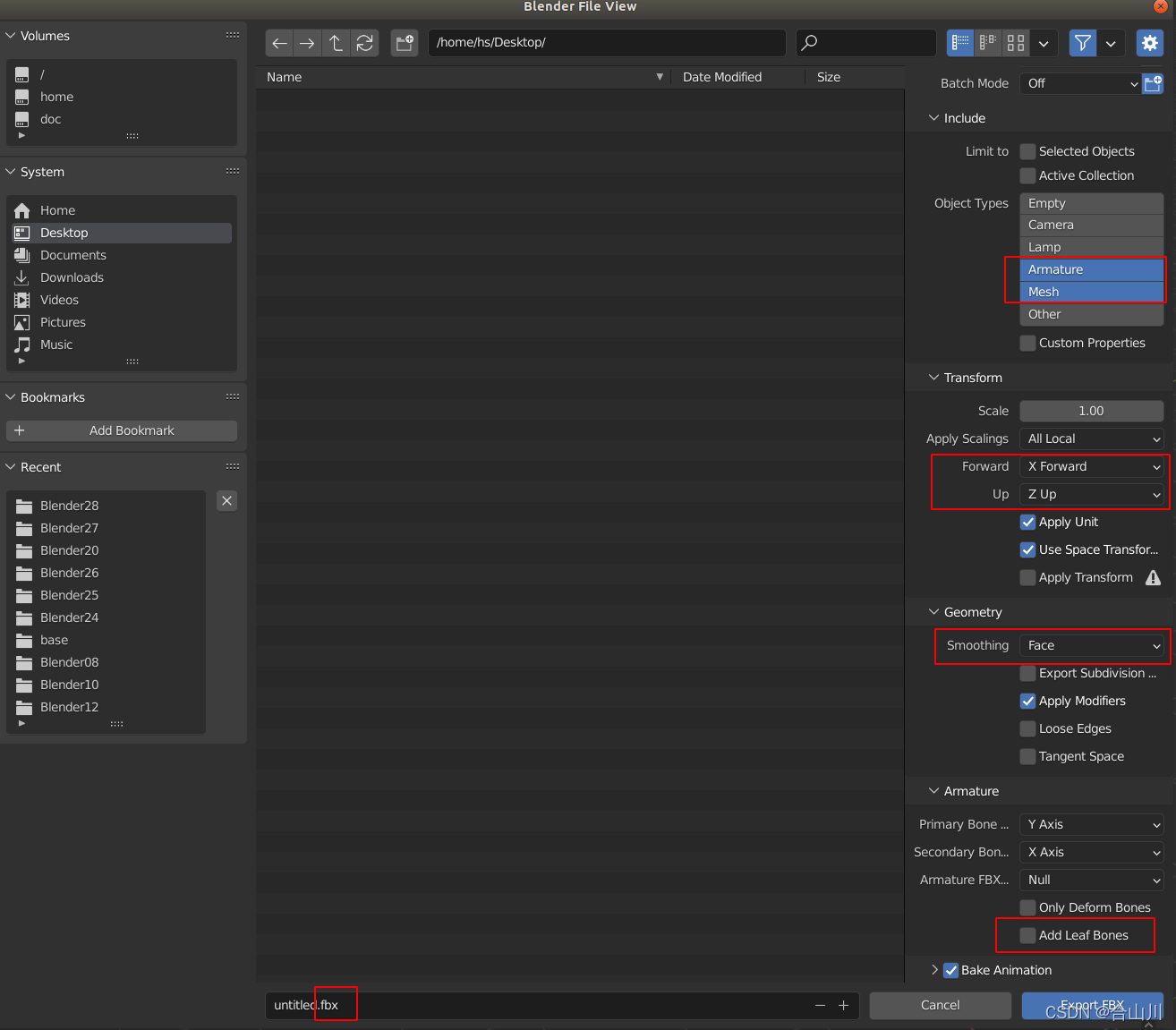The width and height of the screenshot is (1176, 1030).
Task: Toggle file filtering funnel icon
Action: [x=1083, y=43]
